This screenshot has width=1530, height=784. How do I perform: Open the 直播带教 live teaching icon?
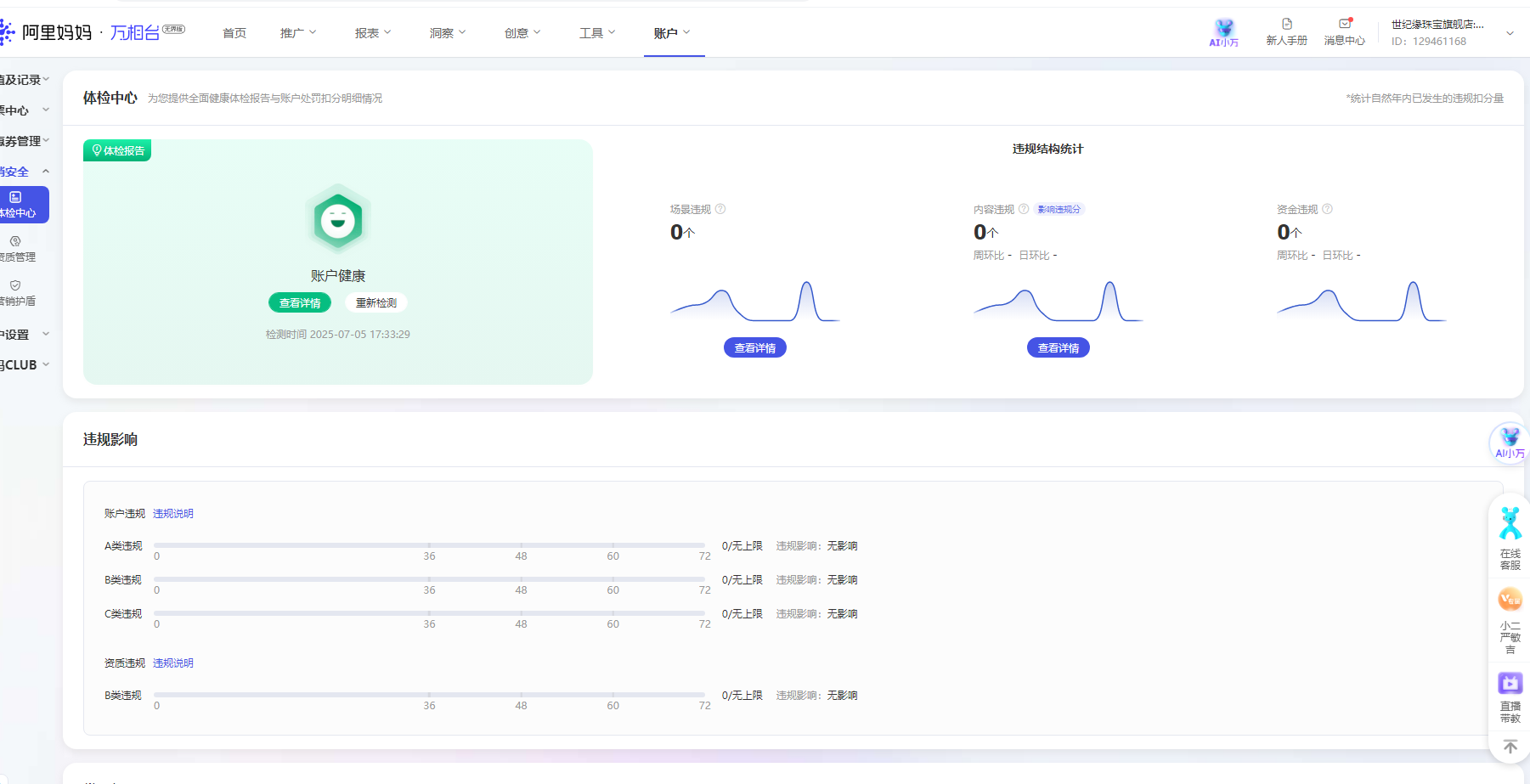click(1510, 697)
